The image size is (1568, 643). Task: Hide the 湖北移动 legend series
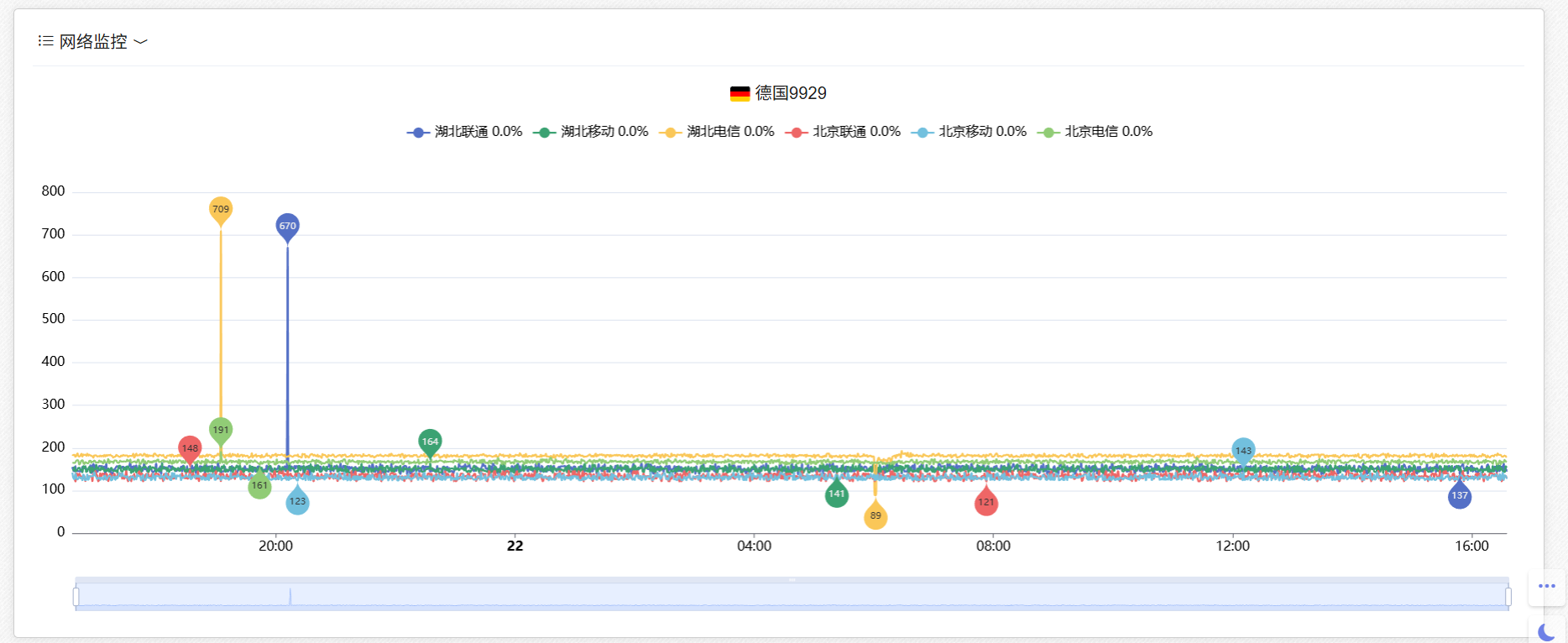pyautogui.click(x=591, y=132)
